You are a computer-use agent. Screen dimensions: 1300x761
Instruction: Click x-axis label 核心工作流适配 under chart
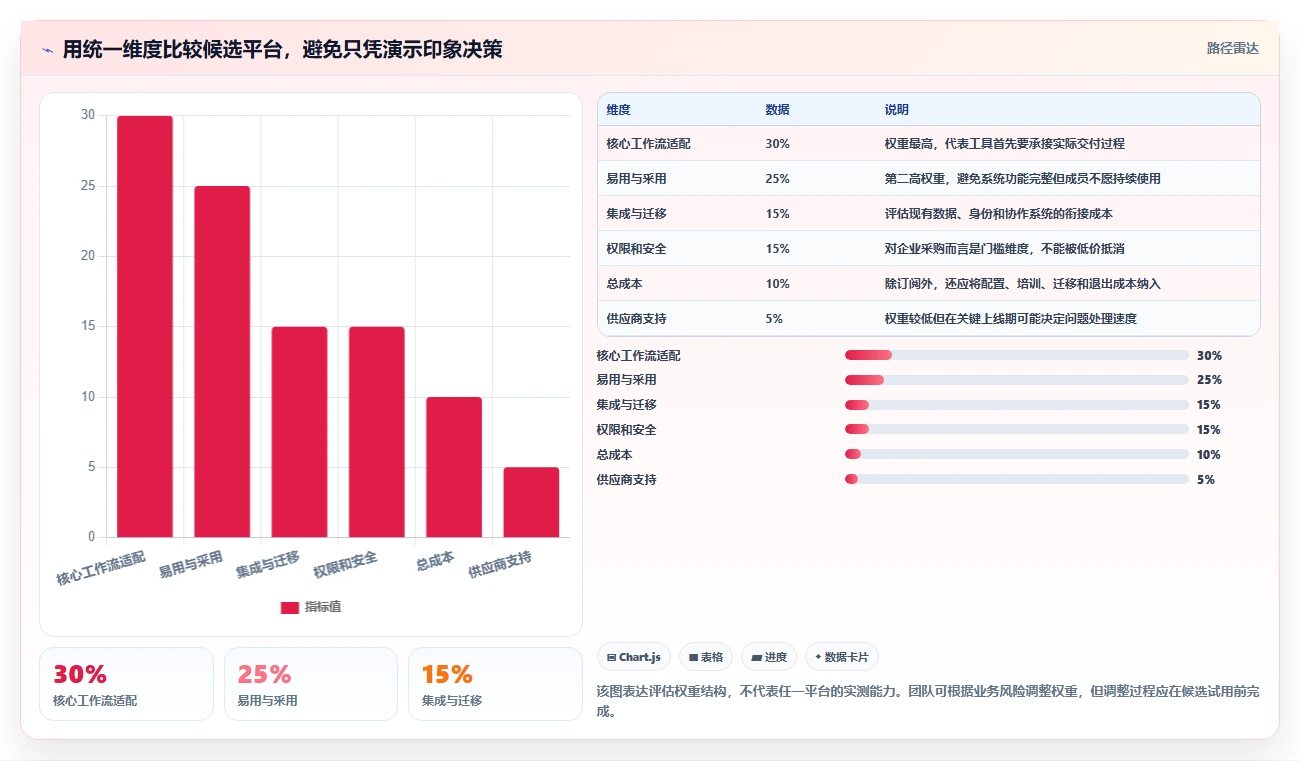[x=101, y=567]
